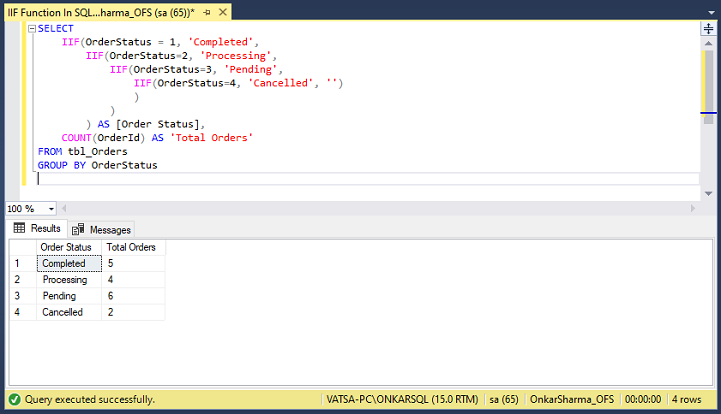Click the [Order Status] alias in query

157,124
